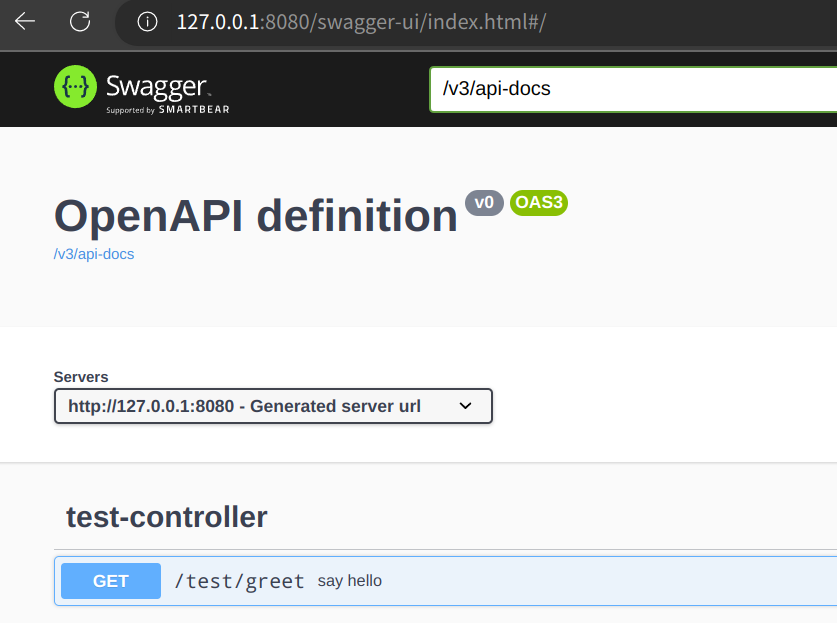Screen dimensions: 837x623
Task: Click the GET method button
Action: [x=111, y=581]
